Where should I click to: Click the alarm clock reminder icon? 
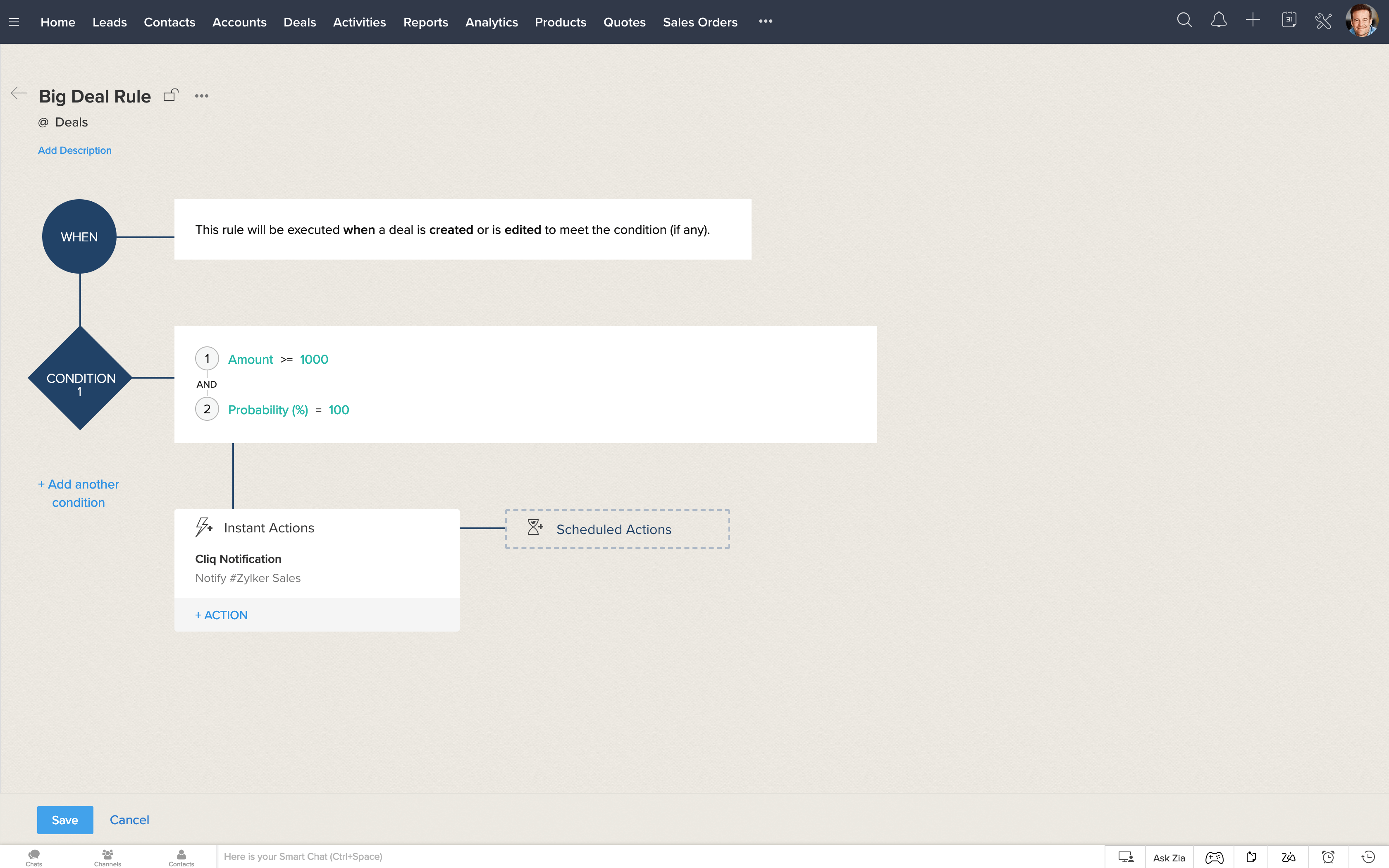tap(1328, 857)
